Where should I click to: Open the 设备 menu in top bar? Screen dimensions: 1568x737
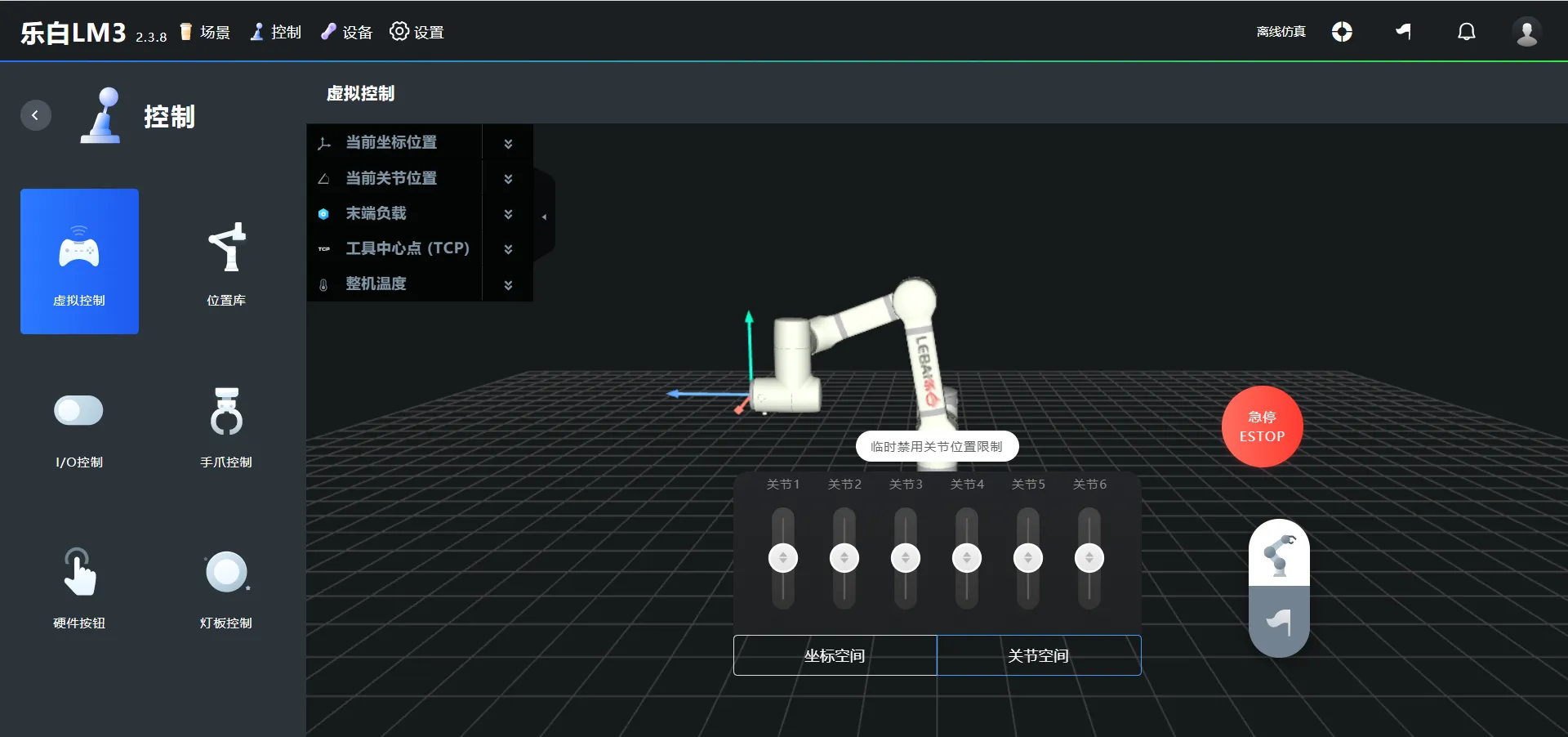click(347, 32)
